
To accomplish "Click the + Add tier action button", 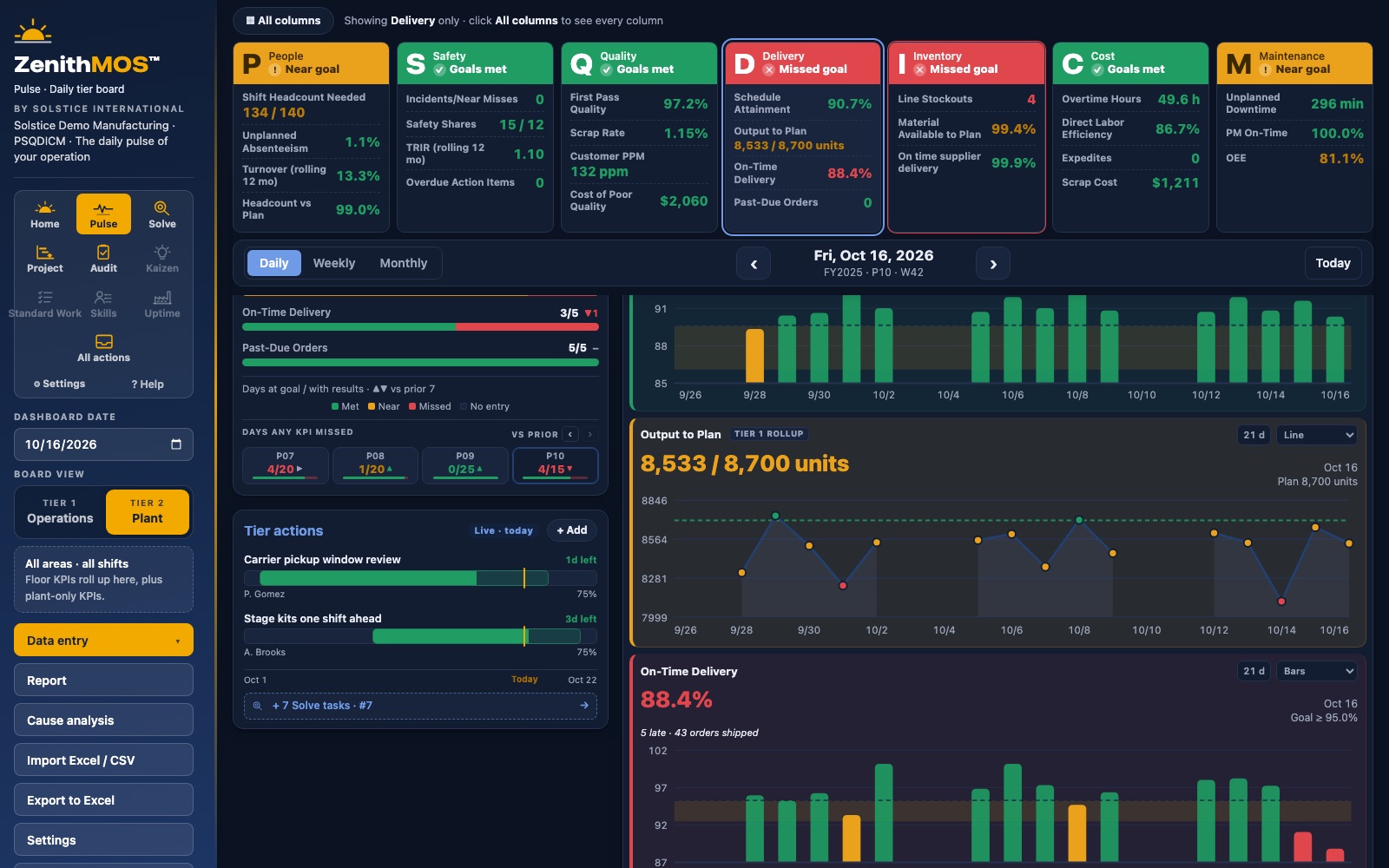I will pyautogui.click(x=572, y=530).
